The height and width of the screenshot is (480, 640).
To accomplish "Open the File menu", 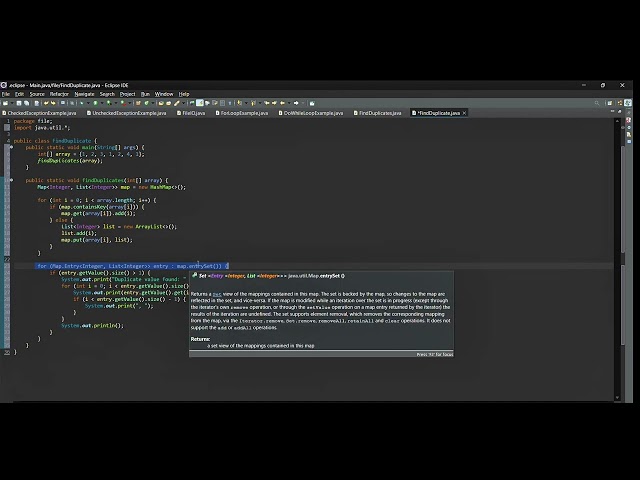I will 5,94.
